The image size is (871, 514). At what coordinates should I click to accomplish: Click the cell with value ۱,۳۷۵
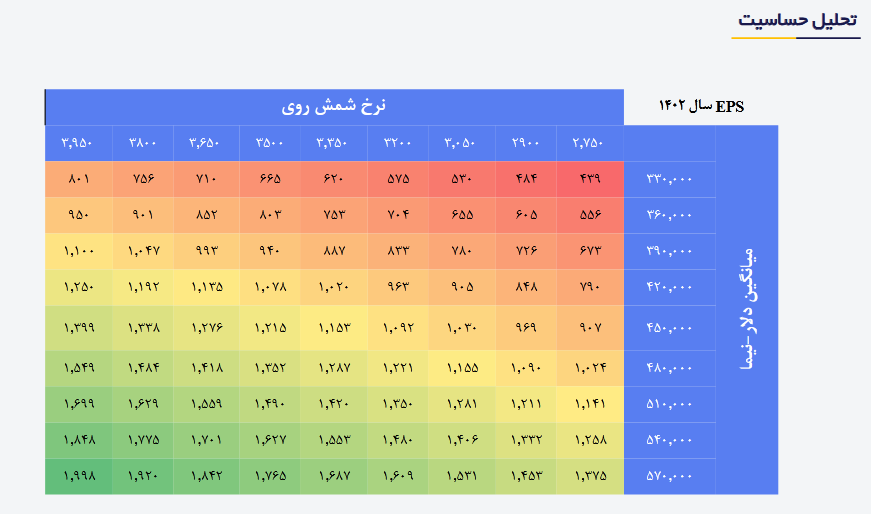589,476
